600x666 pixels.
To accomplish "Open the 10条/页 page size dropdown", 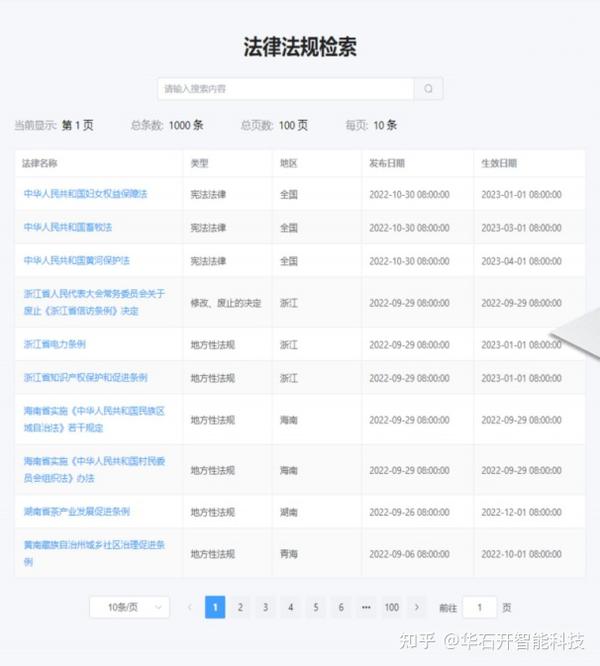I will [x=130, y=607].
